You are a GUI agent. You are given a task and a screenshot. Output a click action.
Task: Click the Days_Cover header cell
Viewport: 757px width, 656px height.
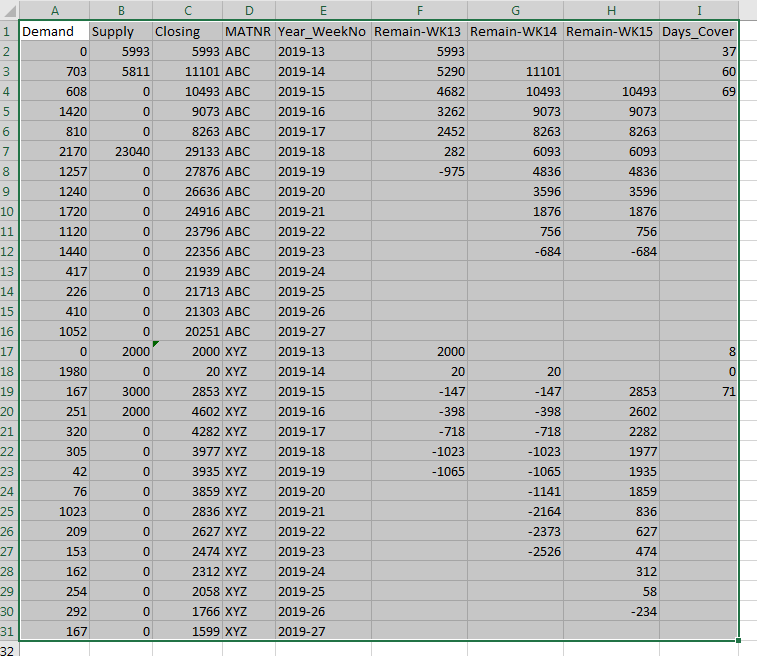[x=699, y=31]
